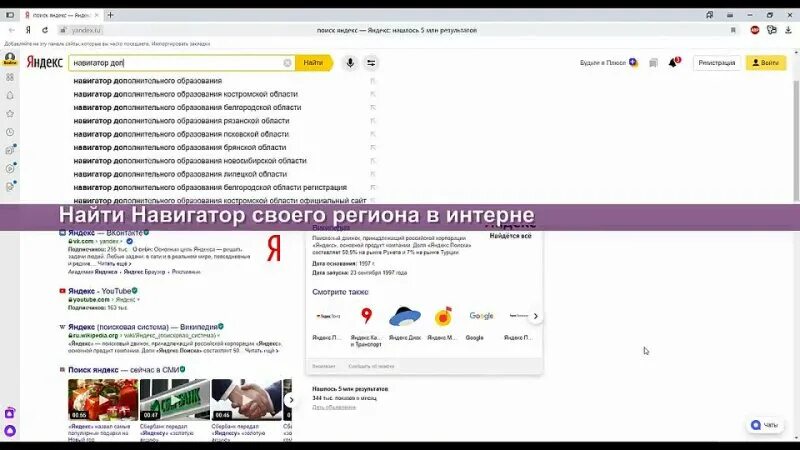Image resolution: width=800 pixels, height=450 pixels.
Task: Show more news videos with the carousel arrow
Action: pos(290,399)
